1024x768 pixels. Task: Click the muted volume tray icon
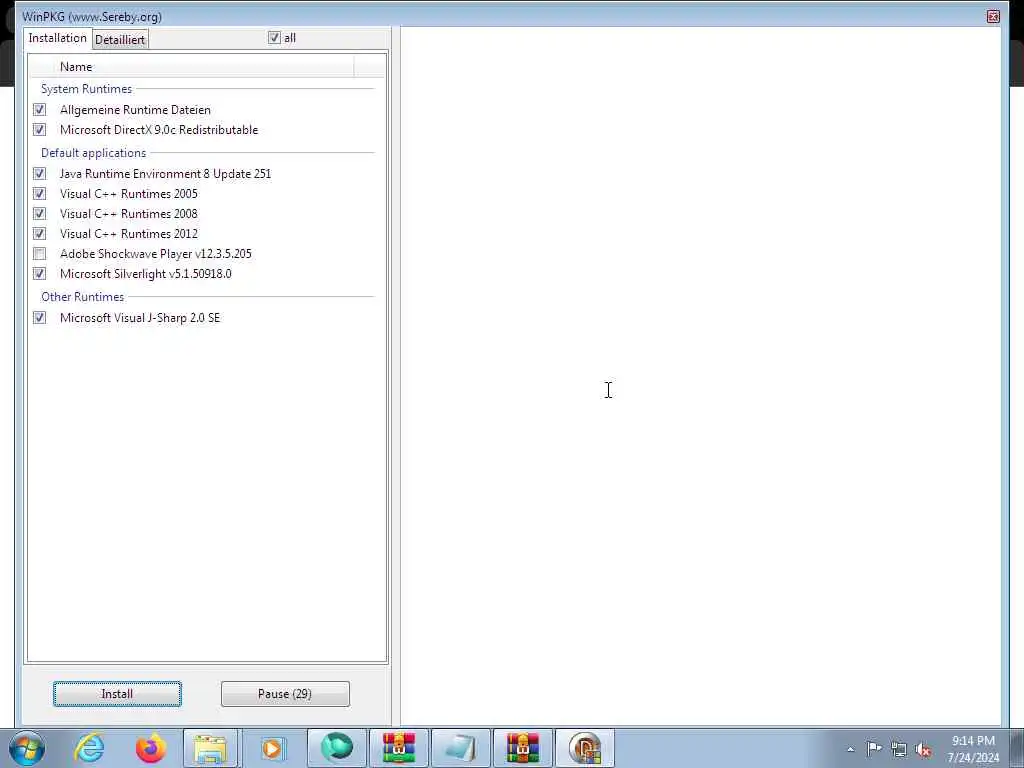[923, 750]
